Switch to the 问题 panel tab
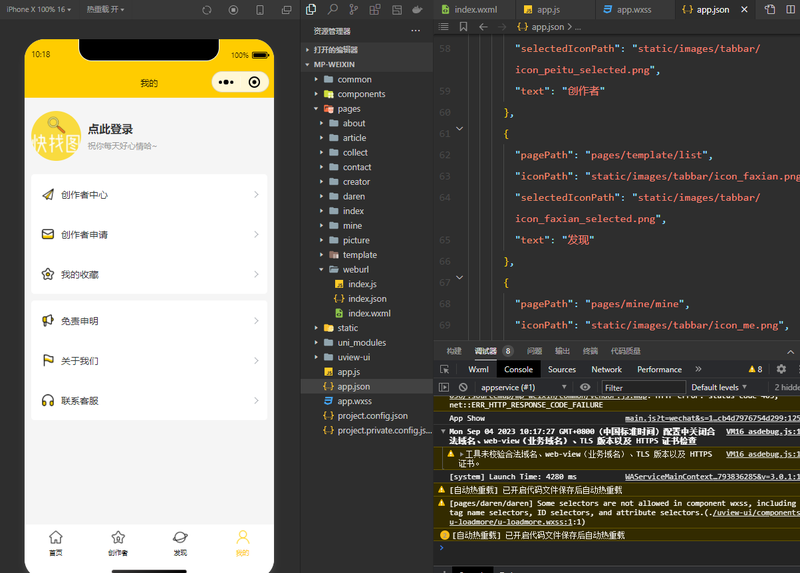This screenshot has height=573, width=800. point(534,351)
